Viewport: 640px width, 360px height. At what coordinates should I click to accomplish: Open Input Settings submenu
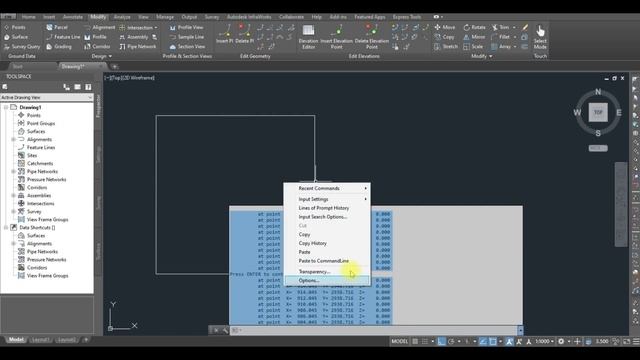pyautogui.click(x=328, y=199)
